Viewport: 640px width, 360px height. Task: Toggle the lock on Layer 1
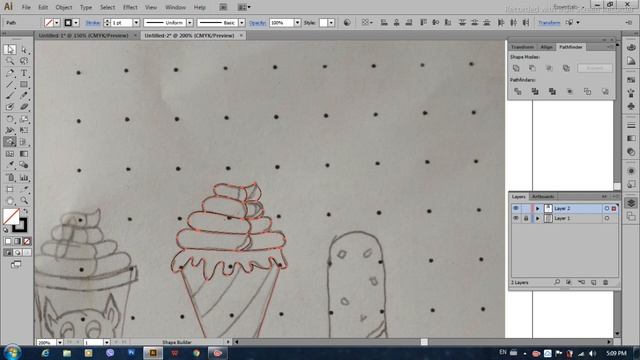[x=526, y=218]
